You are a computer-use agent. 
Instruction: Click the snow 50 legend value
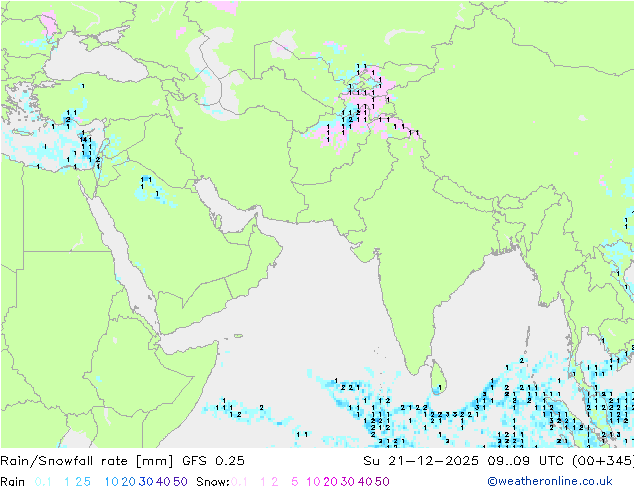tap(382, 482)
